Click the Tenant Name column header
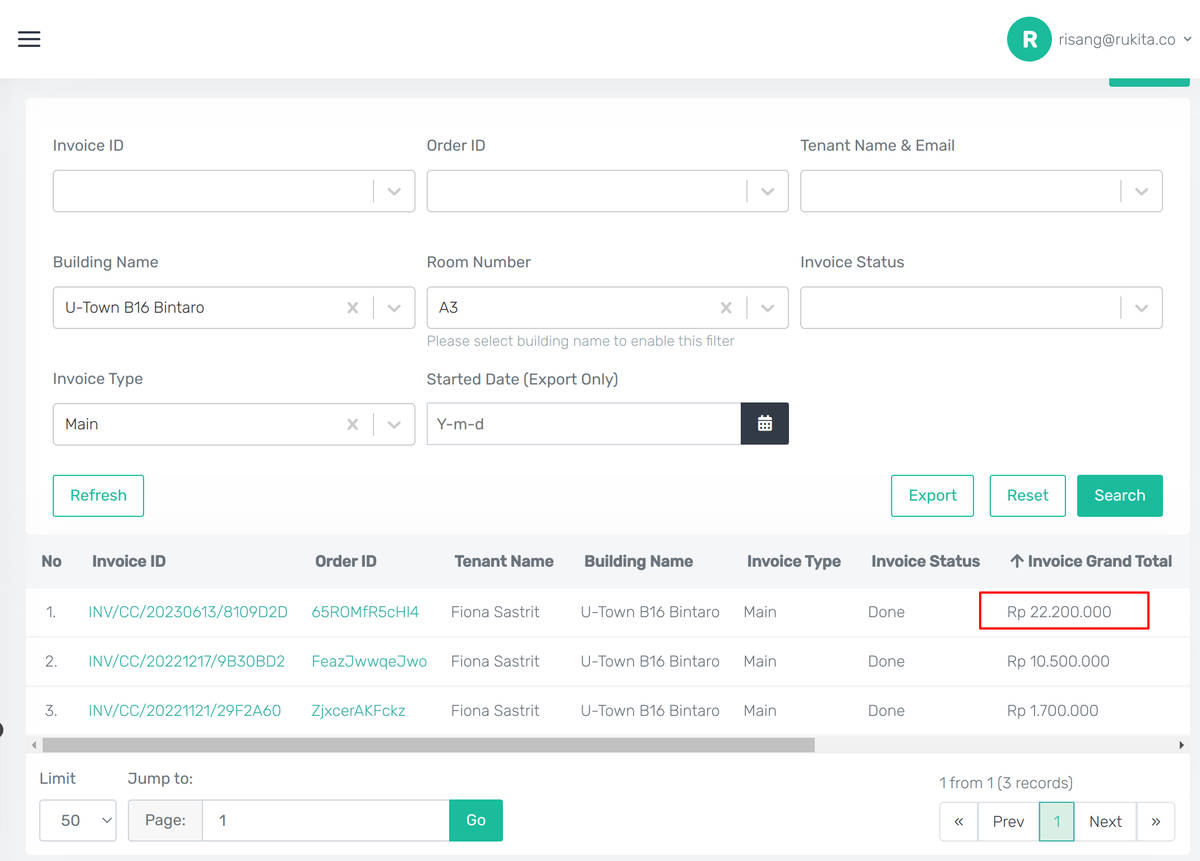Viewport: 1200px width, 861px height. click(x=504, y=561)
